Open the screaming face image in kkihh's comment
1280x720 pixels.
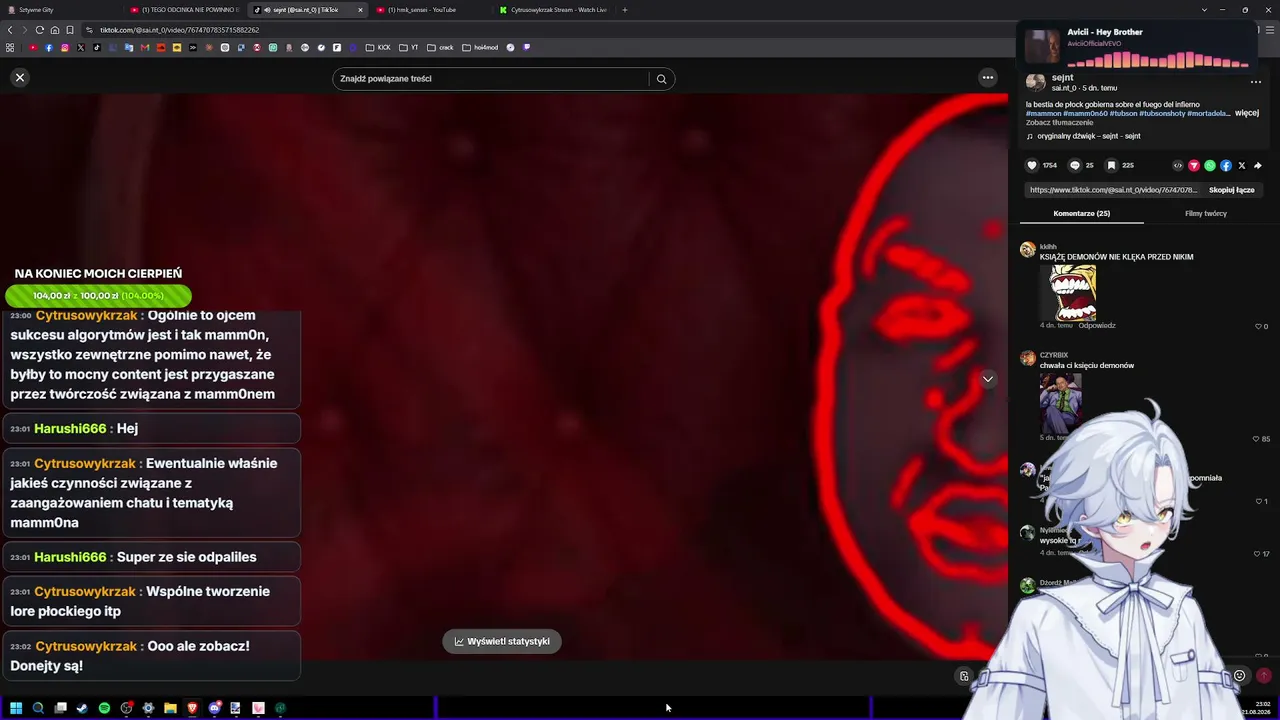[1068, 291]
